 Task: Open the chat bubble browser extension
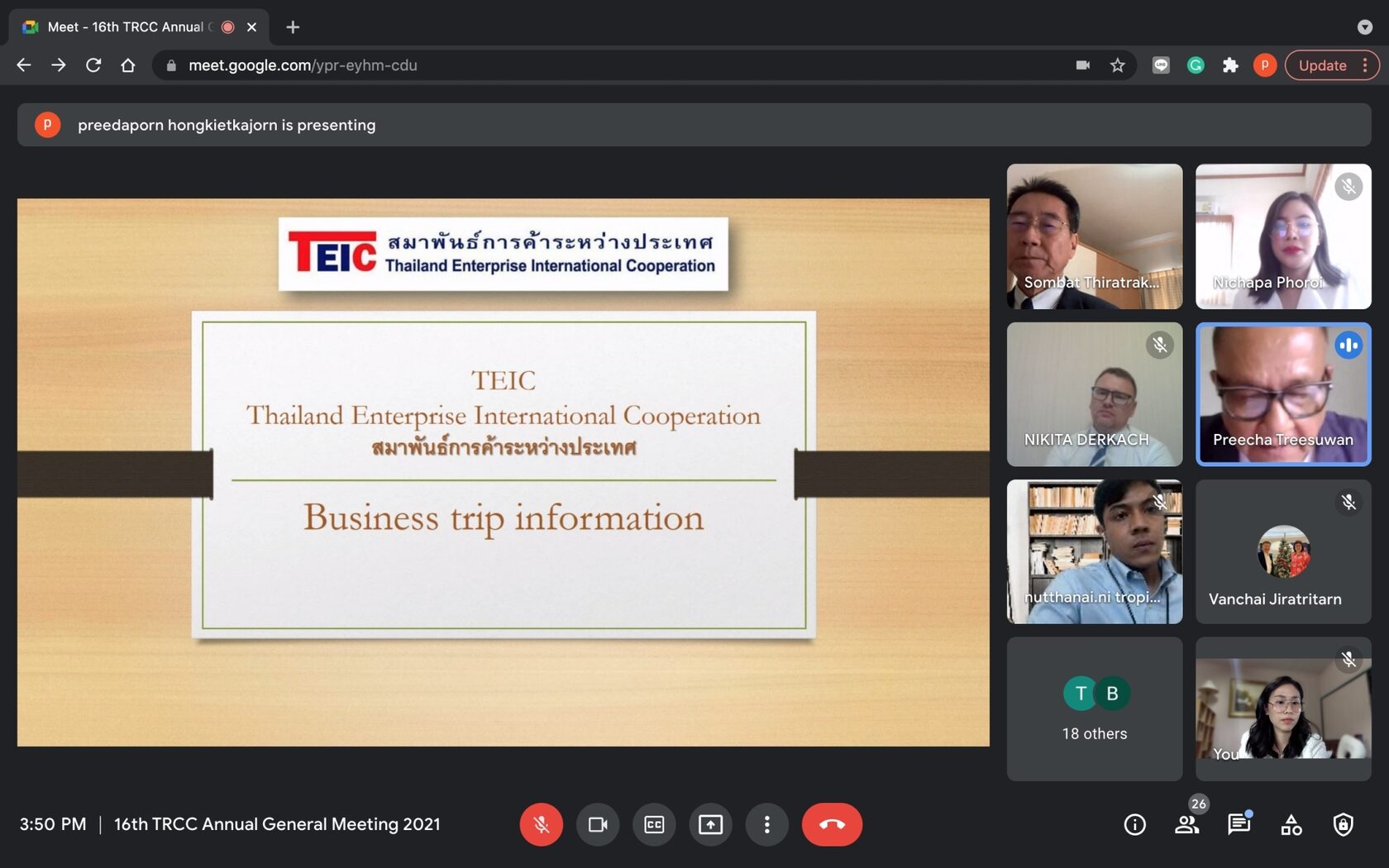[x=1161, y=65]
